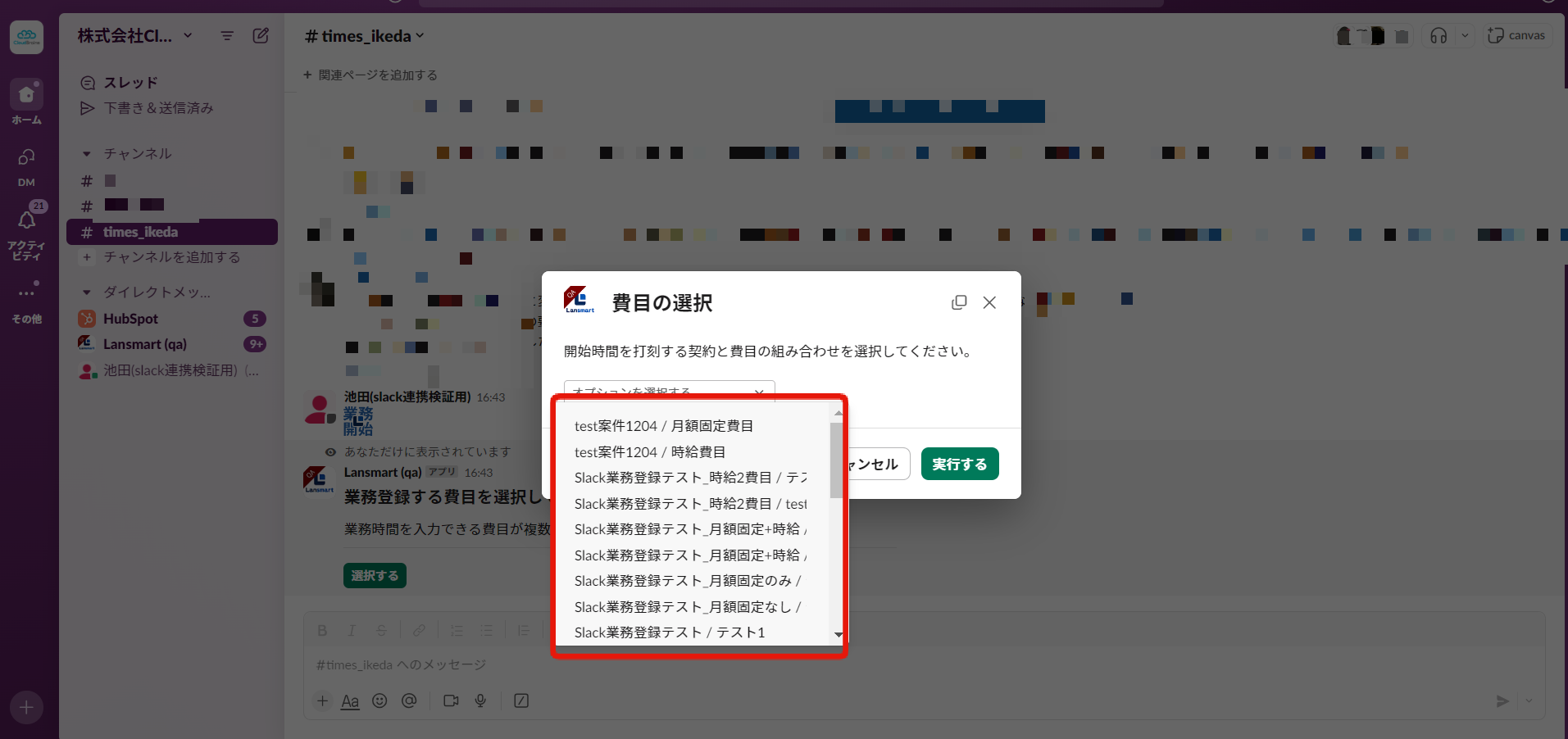Click the 選択する button in message
The height and width of the screenshot is (739, 1568).
click(x=375, y=575)
